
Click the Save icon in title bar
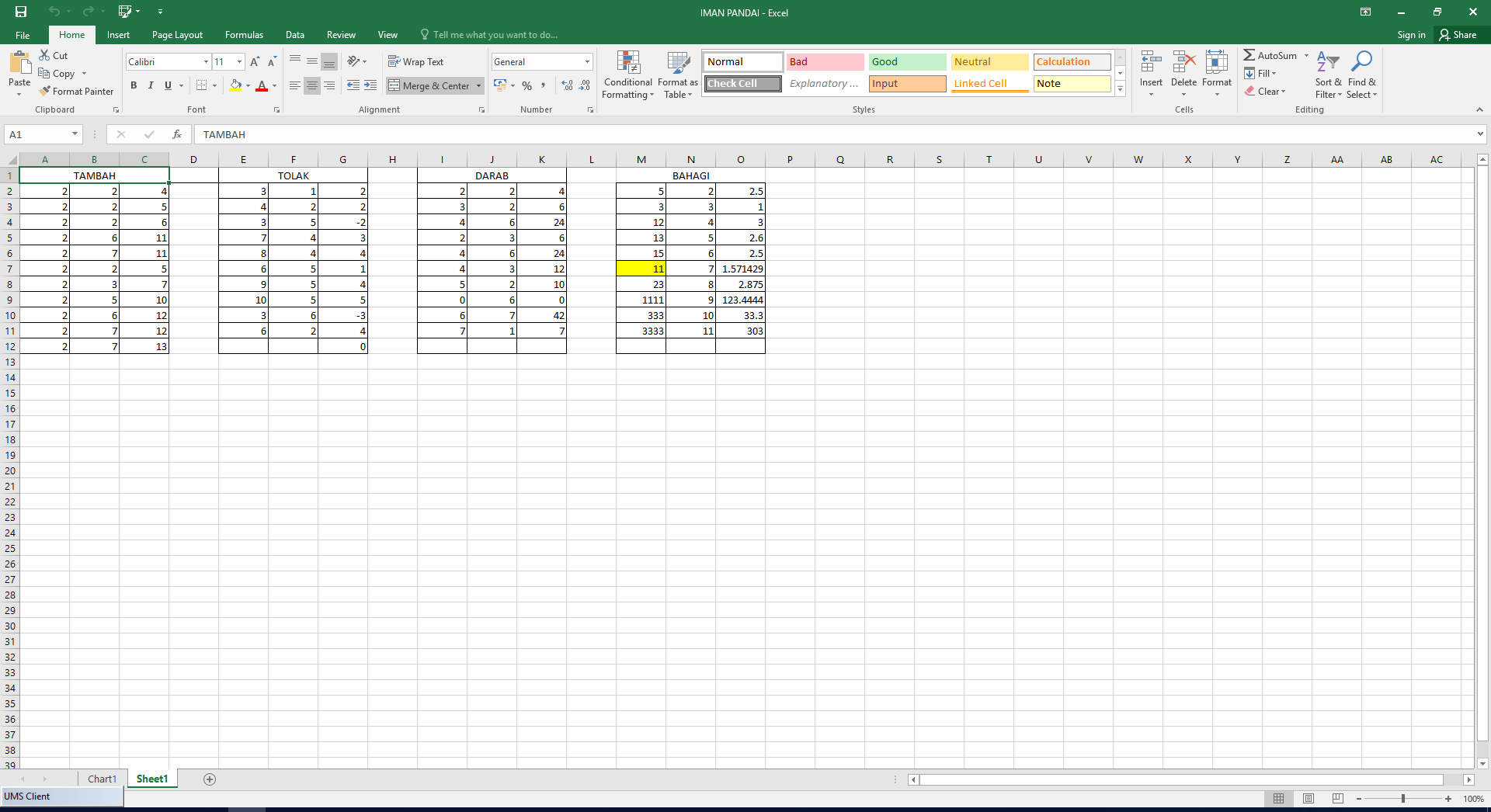(21, 12)
